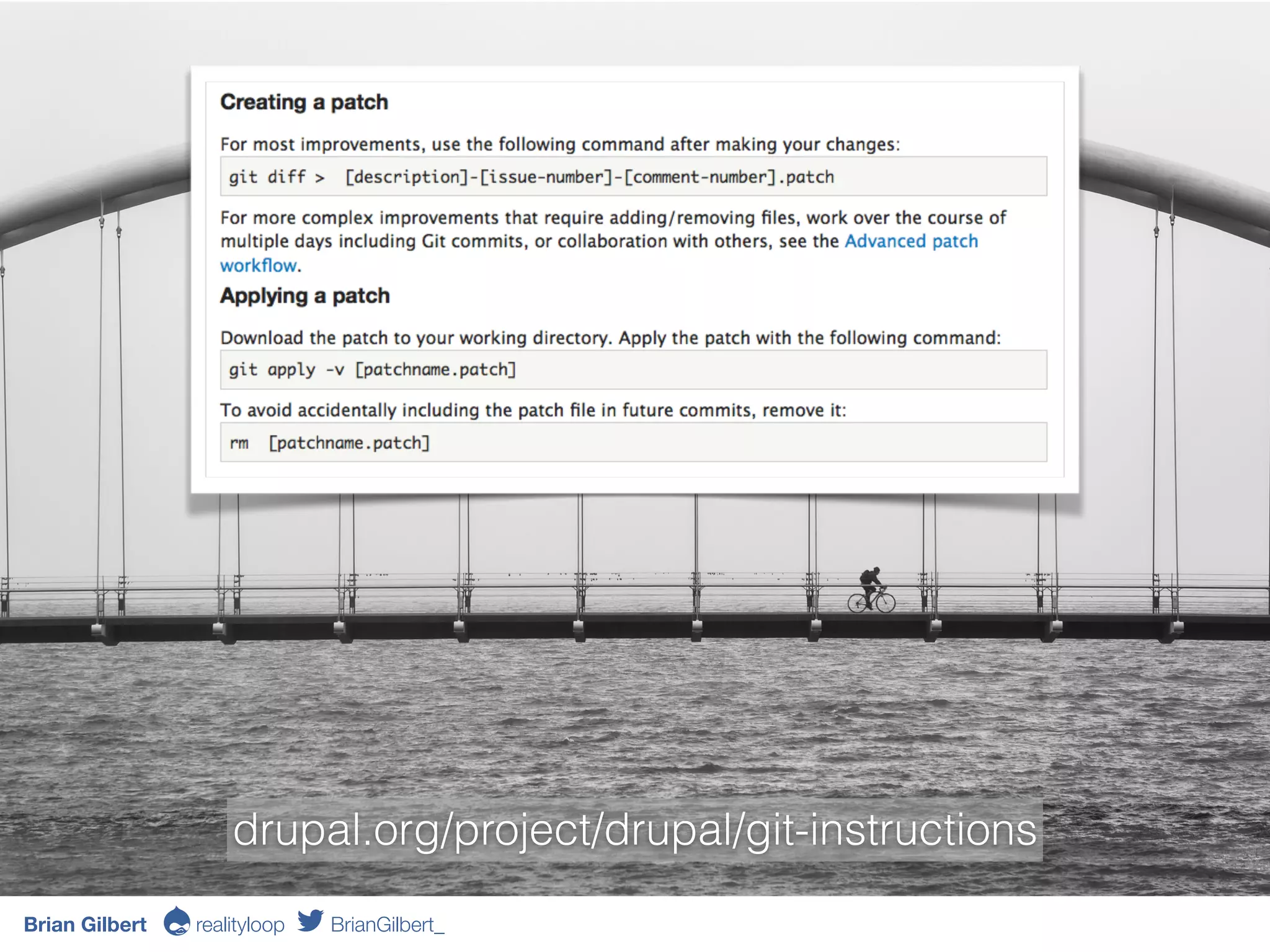Click the Creating a patch heading
Viewport: 1270px width, 952px height.
[304, 102]
